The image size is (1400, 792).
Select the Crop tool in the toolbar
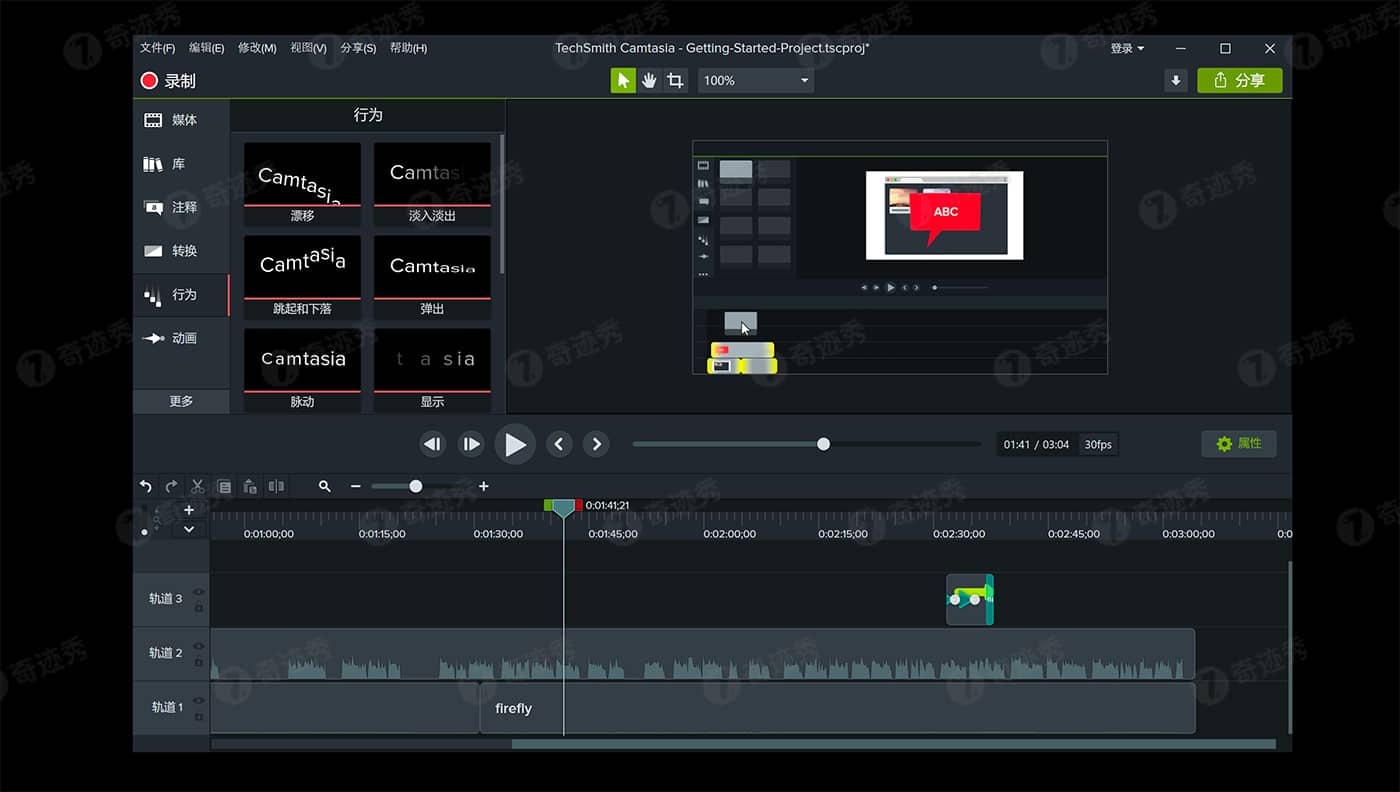click(x=675, y=80)
